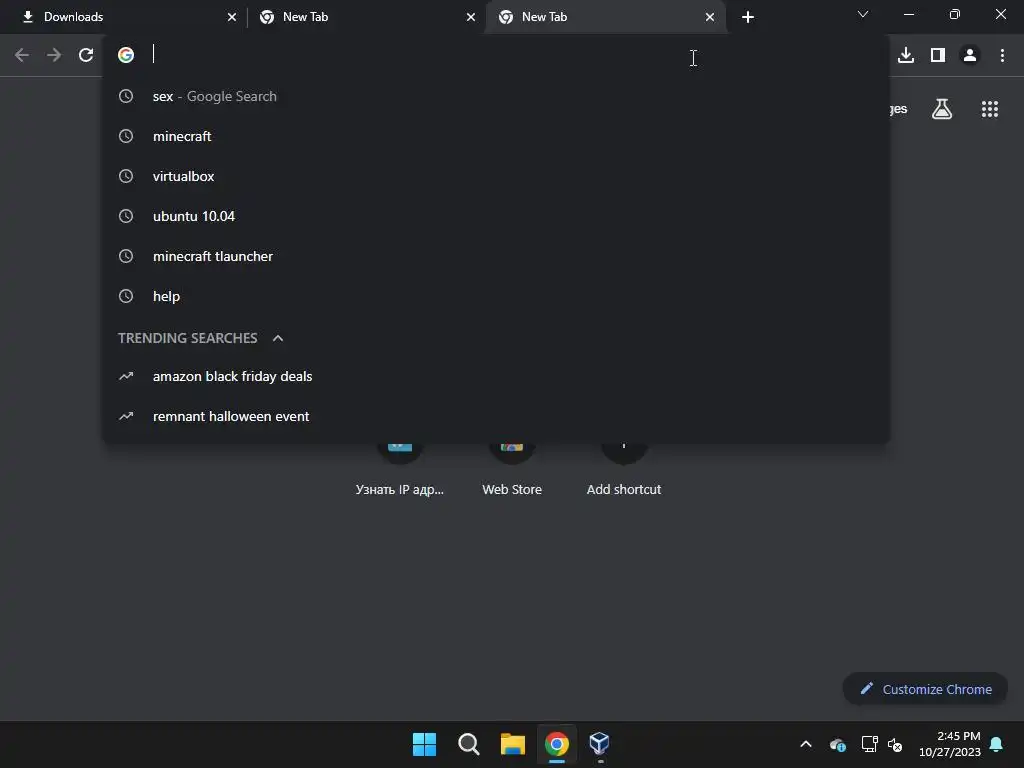The width and height of the screenshot is (1024, 768).
Task: Reload the current page
Action: click(86, 56)
